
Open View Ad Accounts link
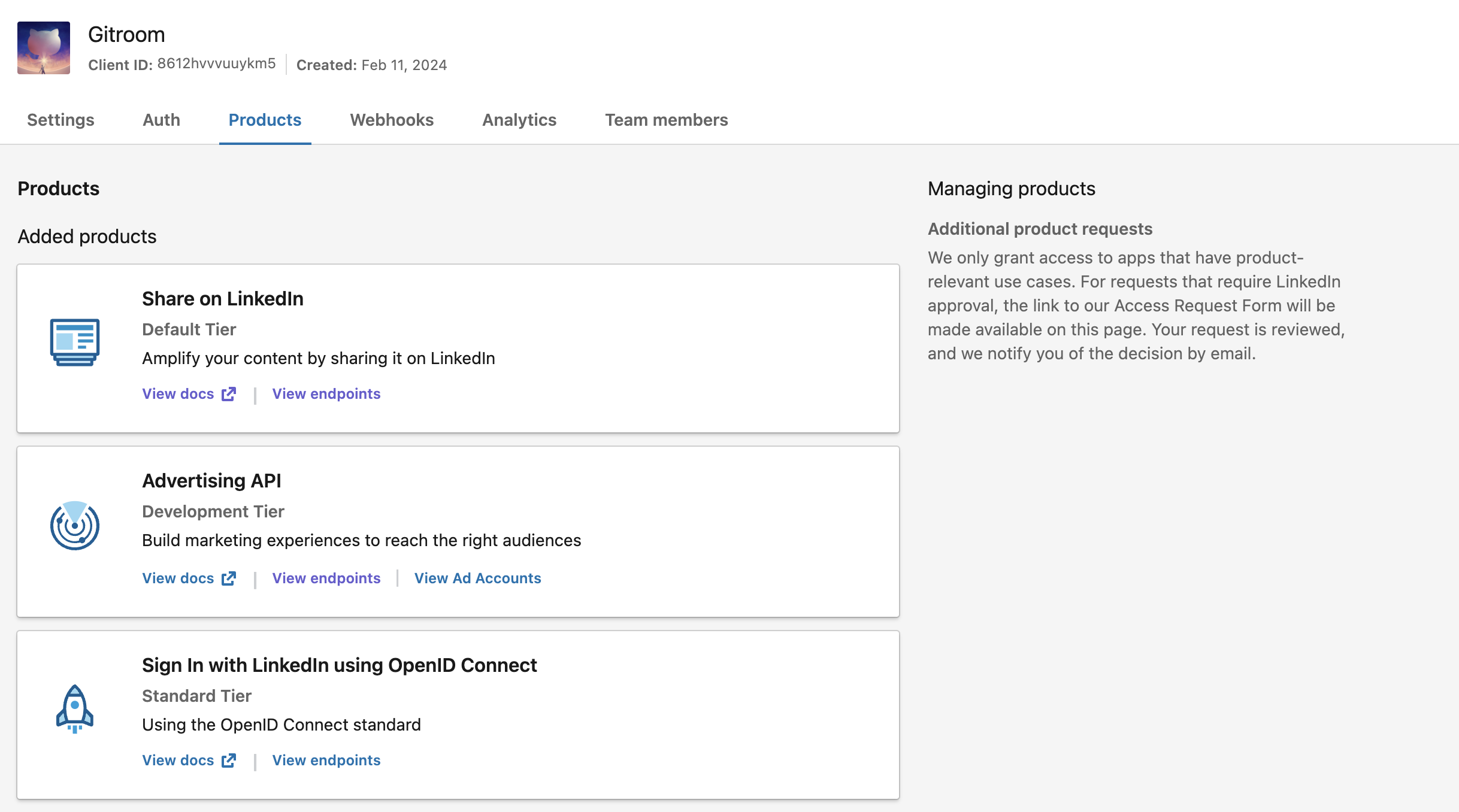pyautogui.click(x=477, y=578)
